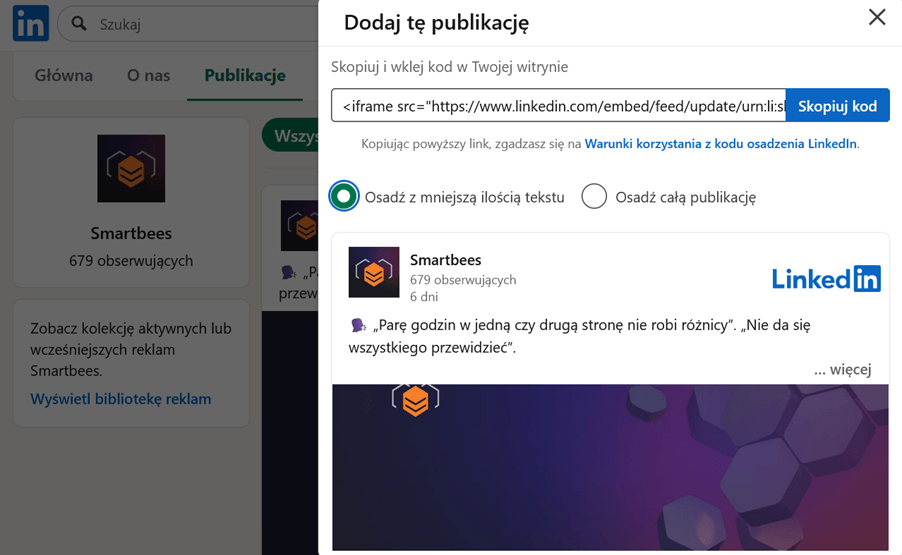Click the 679 obserwujących text in embed preview
The width and height of the screenshot is (902, 555).
coord(463,280)
